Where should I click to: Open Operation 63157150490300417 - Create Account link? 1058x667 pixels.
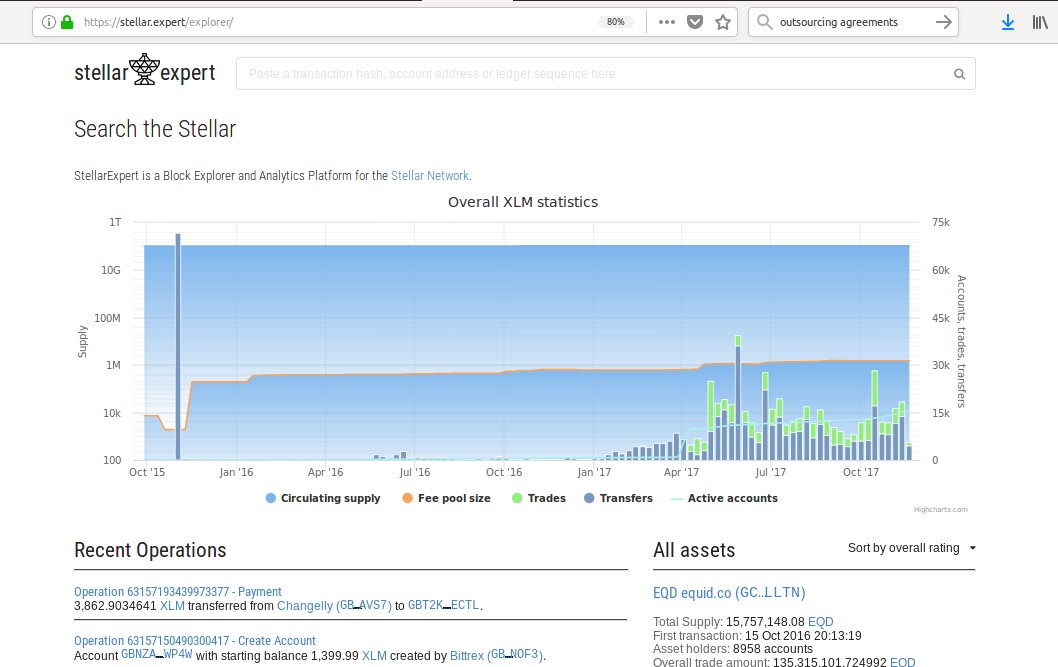click(x=195, y=641)
